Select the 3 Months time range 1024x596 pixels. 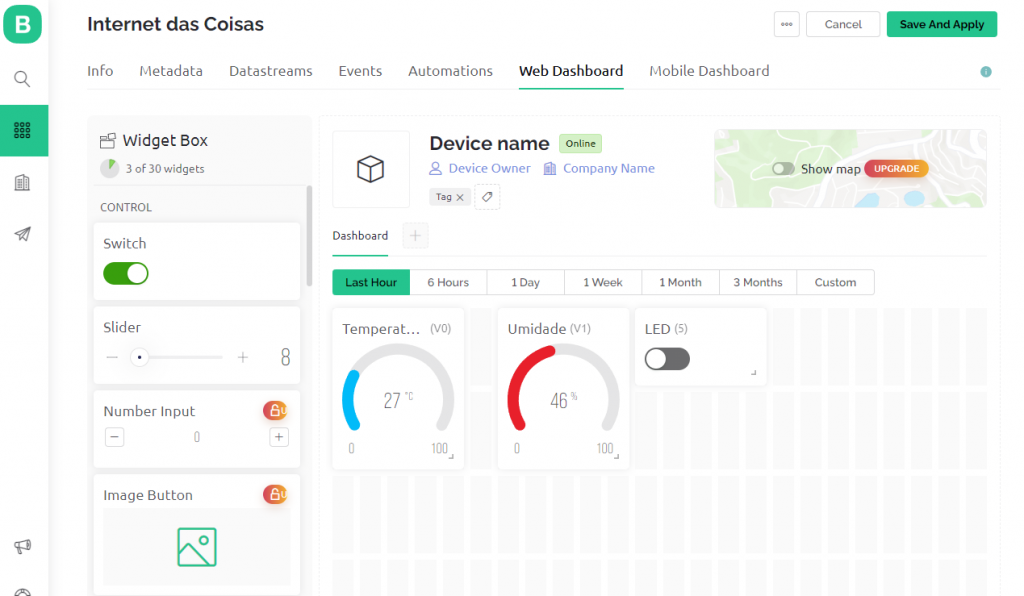(758, 283)
